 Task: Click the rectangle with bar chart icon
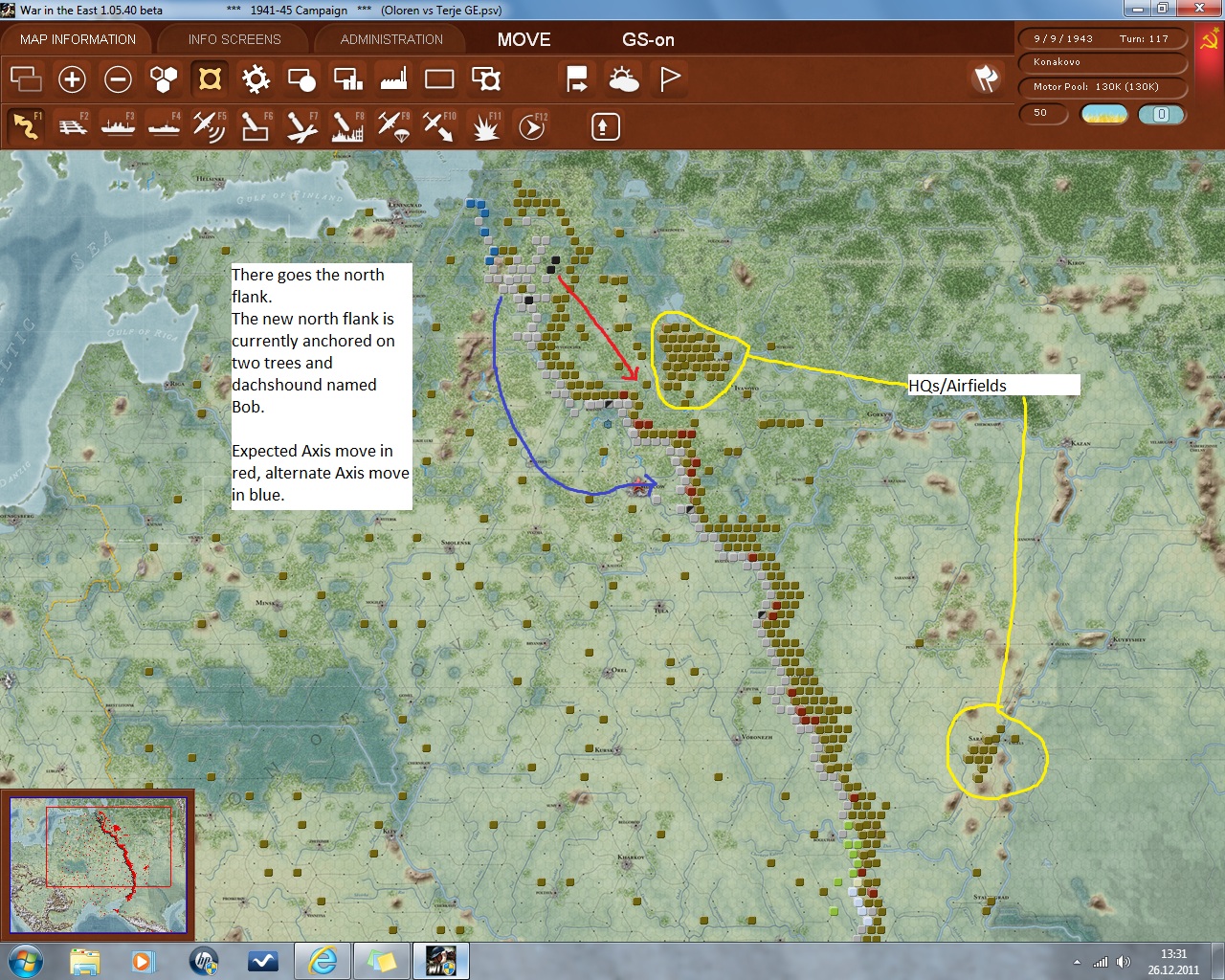coord(347,78)
